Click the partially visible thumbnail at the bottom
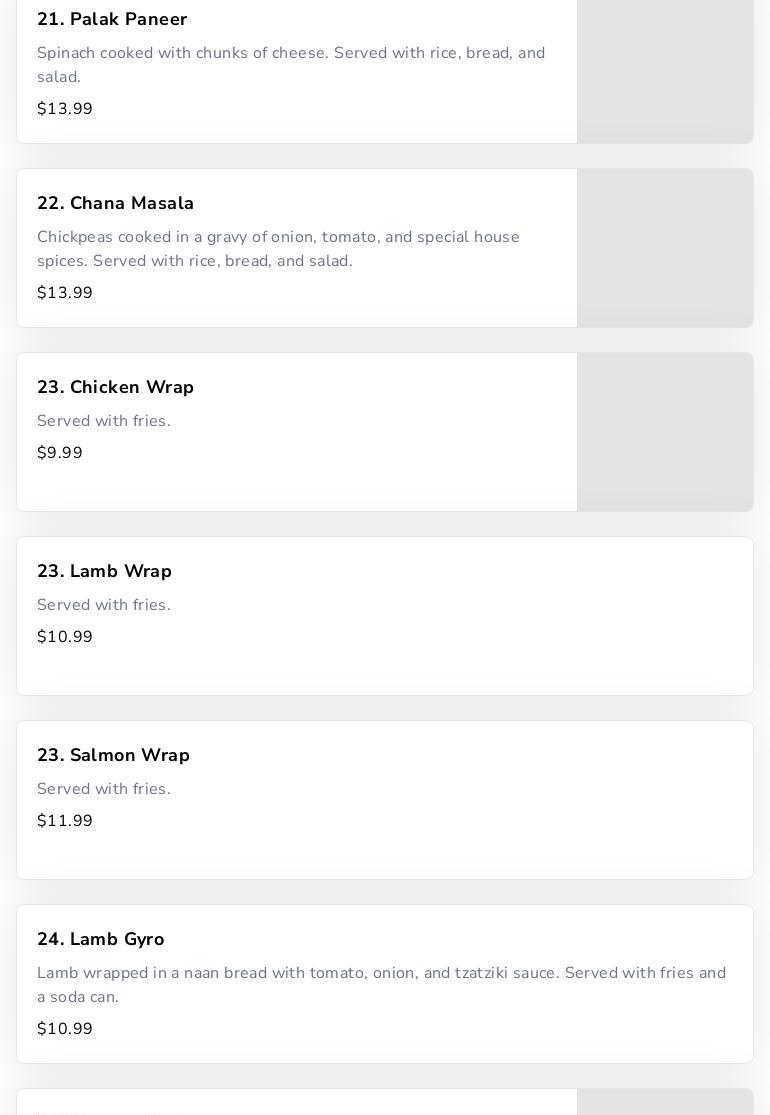 [665, 1103]
